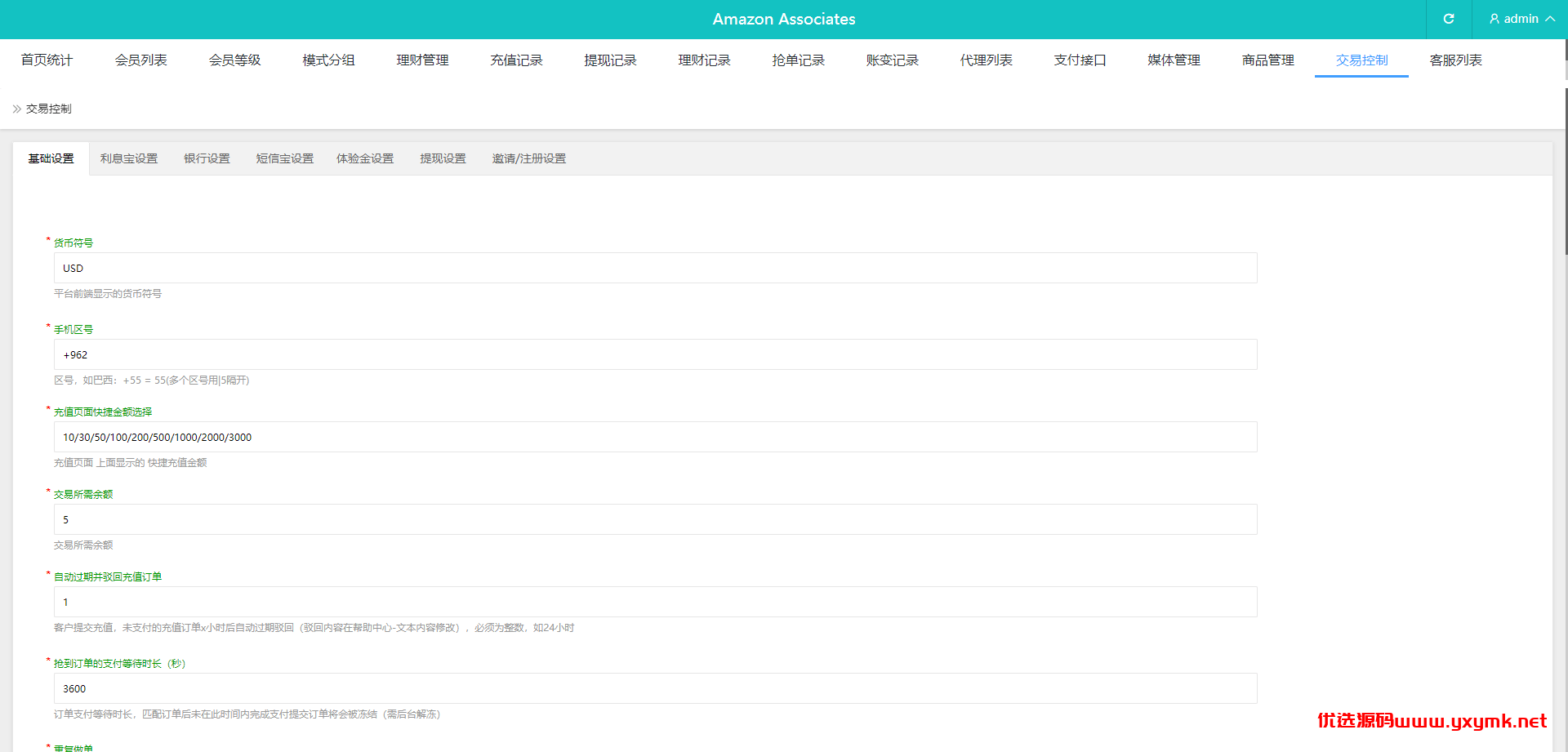Open 首页统计 menu
Image resolution: width=1568 pixels, height=752 pixels.
click(47, 60)
